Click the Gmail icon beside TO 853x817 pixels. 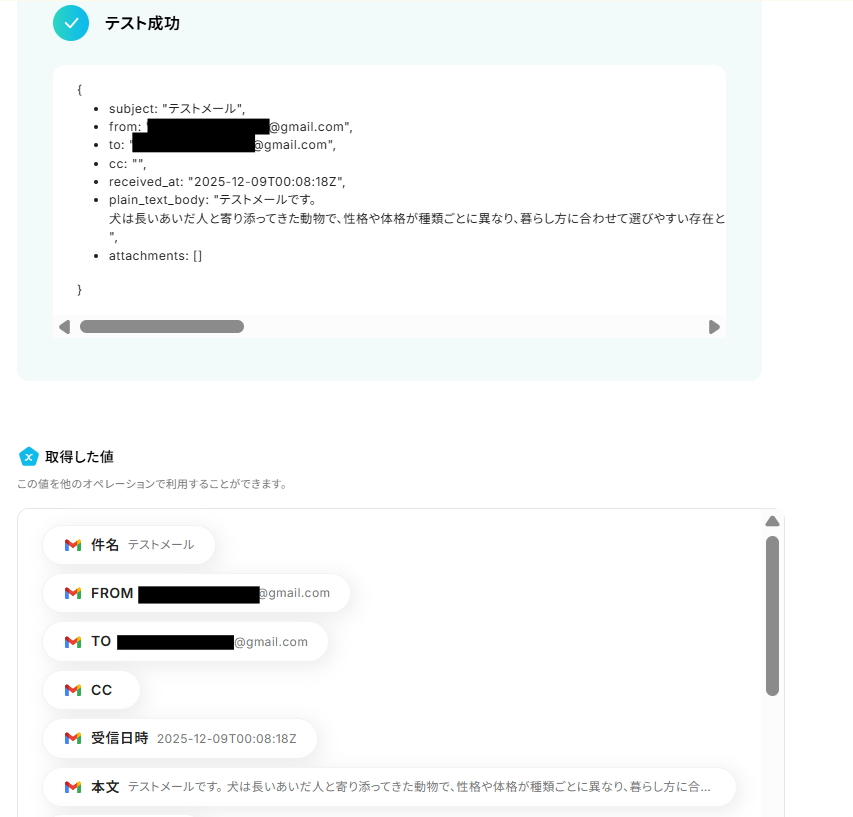73,642
